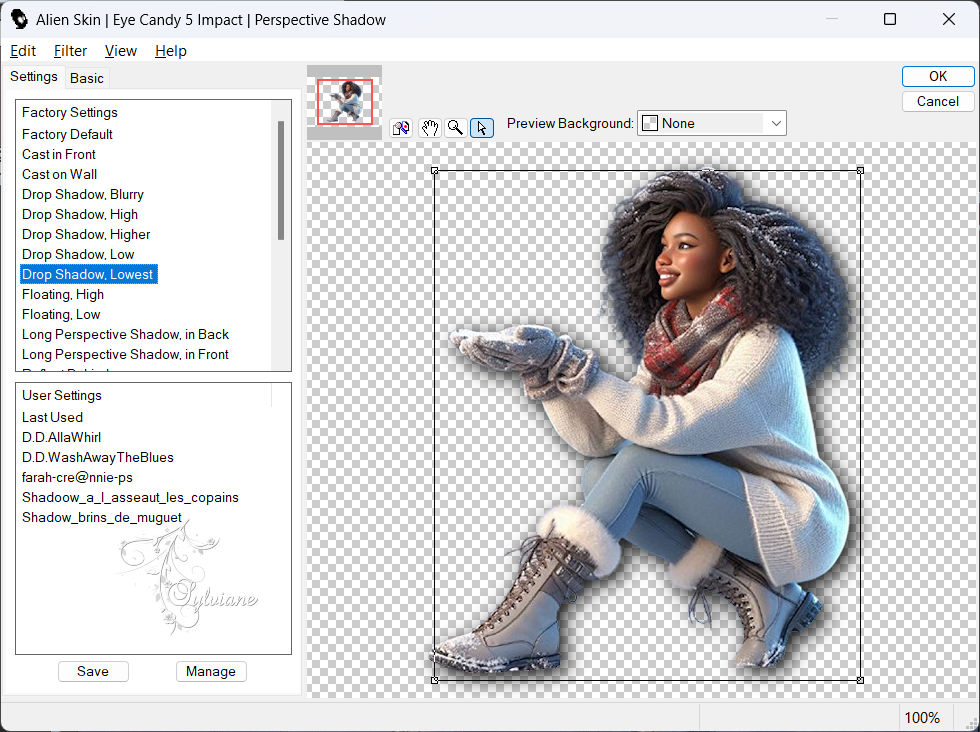
Task: Select the Last Used user setting
Action: point(52,418)
